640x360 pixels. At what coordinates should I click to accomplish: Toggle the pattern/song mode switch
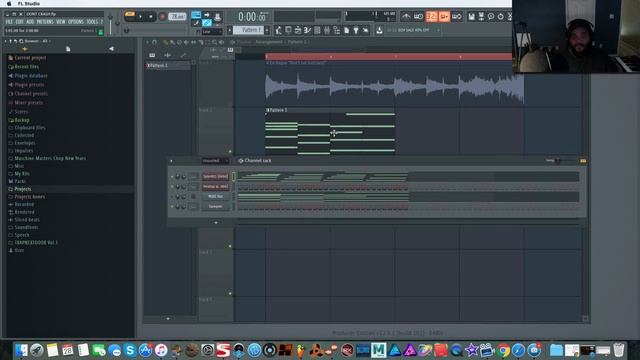coord(130,15)
